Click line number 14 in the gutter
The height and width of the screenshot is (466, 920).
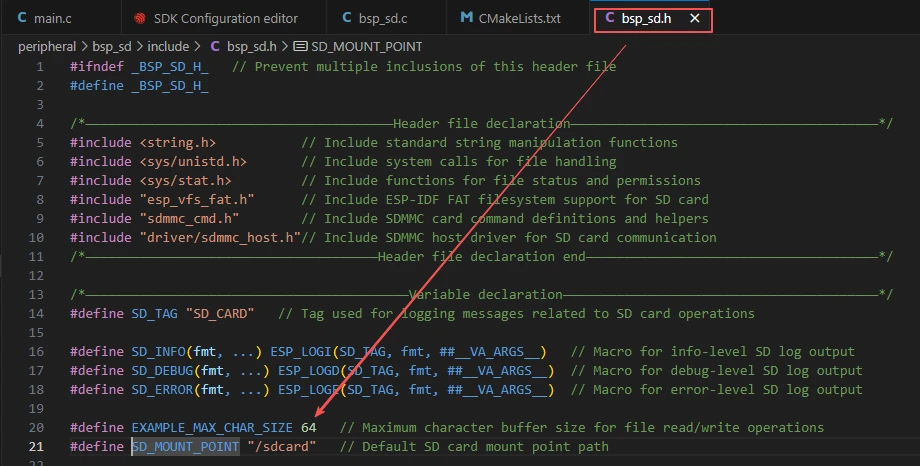coord(37,313)
